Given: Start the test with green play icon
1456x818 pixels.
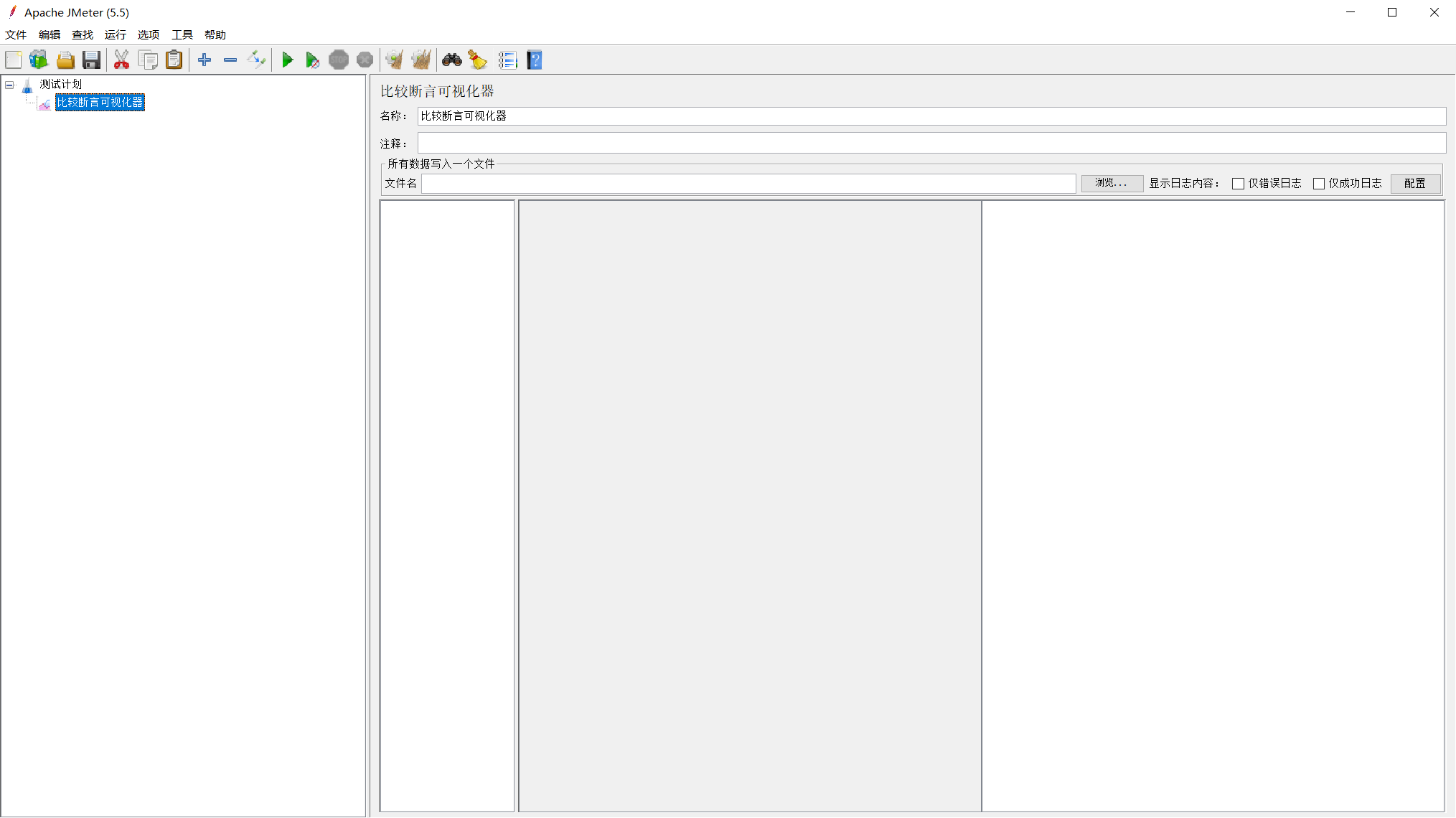Looking at the screenshot, I should click(287, 60).
